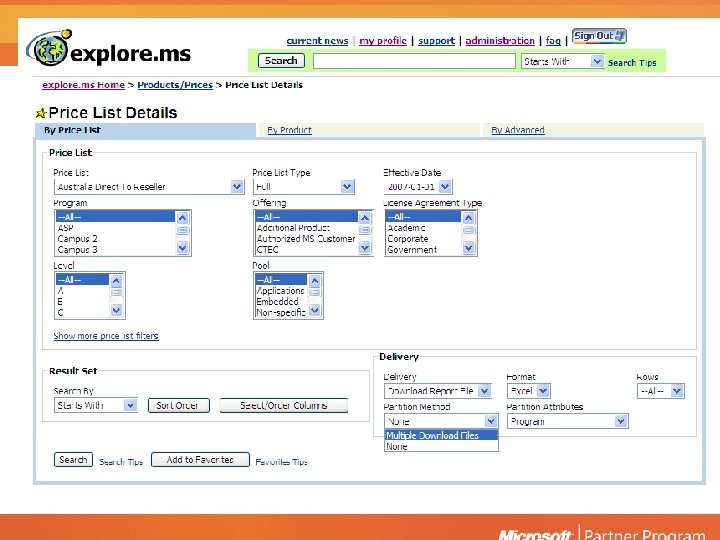
Task: Select --All-- in the Level list
Action: coord(82,280)
